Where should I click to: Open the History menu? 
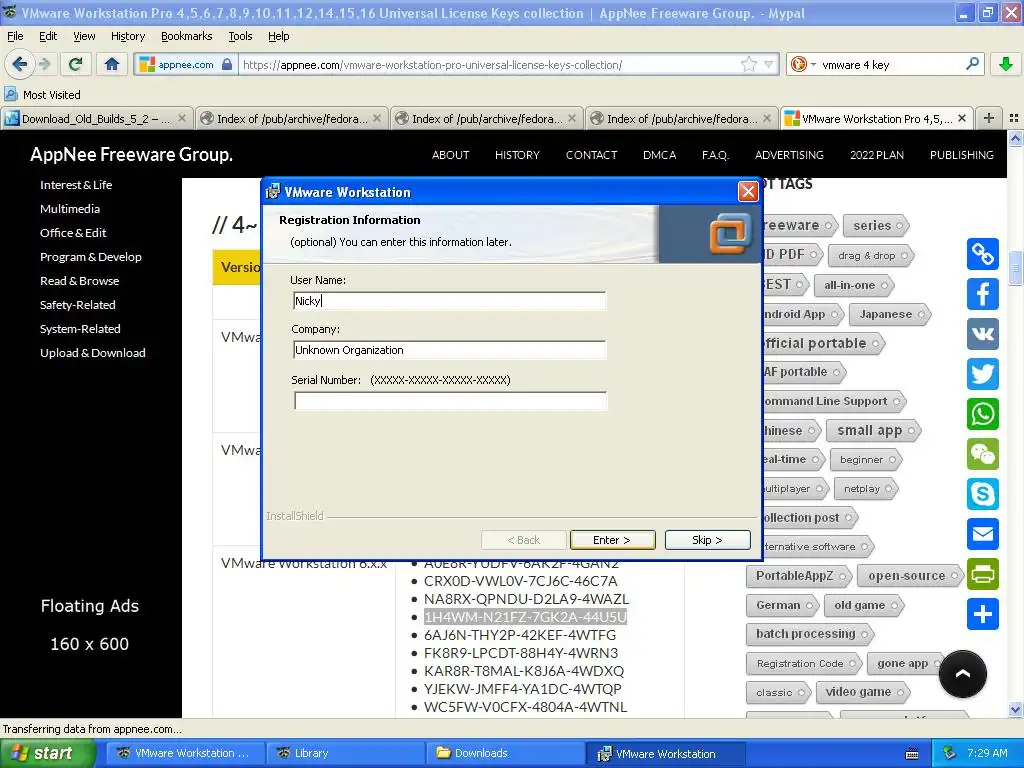(x=127, y=36)
